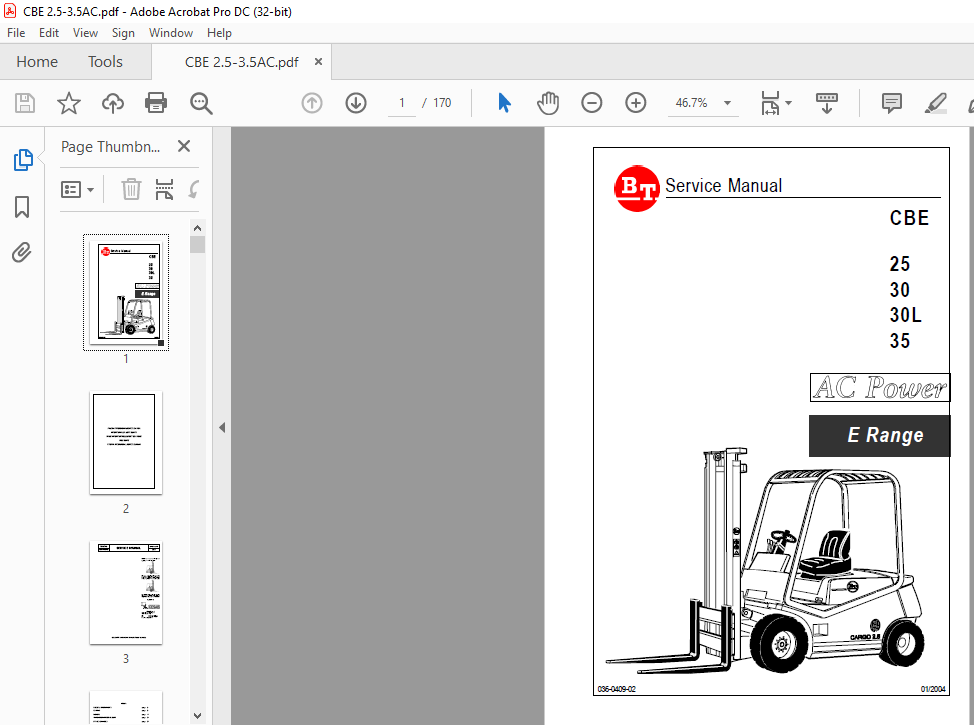Image resolution: width=974 pixels, height=725 pixels.
Task: Add document to starred with star icon
Action: pyautogui.click(x=69, y=103)
